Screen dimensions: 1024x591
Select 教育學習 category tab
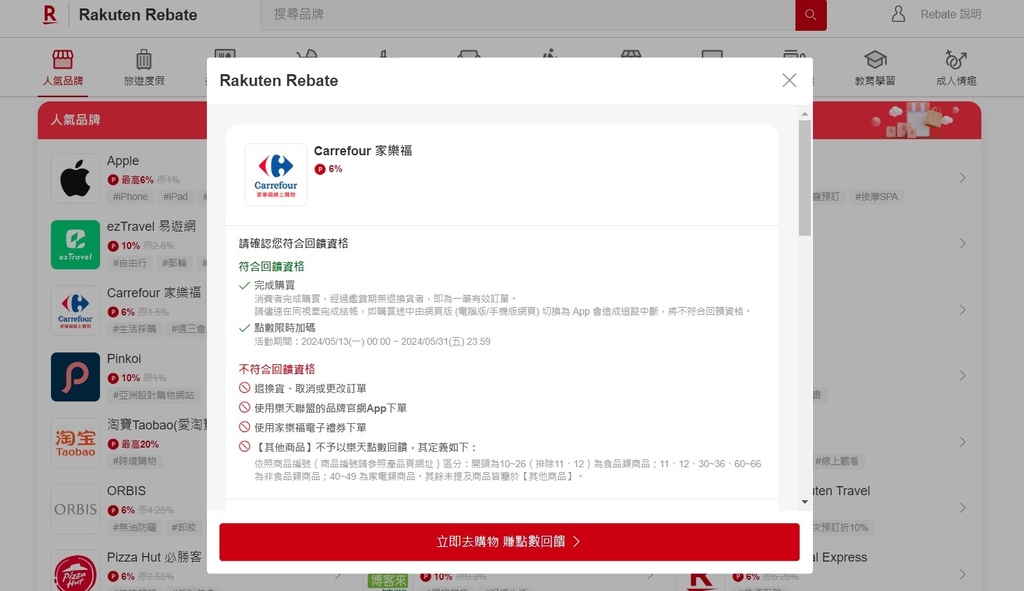[x=875, y=68]
